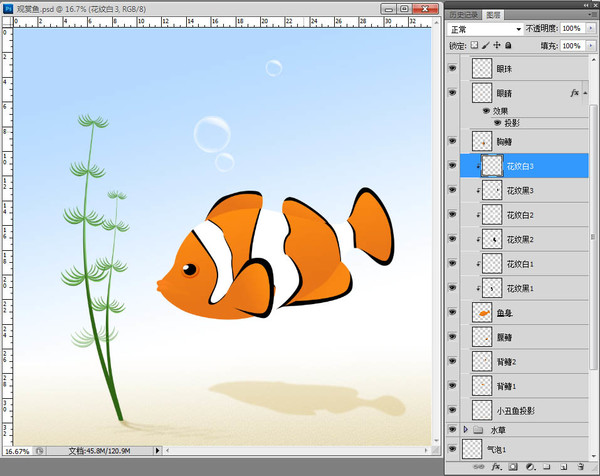Collapse effects list on the 眼睛 layer
The image size is (600, 476).
point(585,93)
